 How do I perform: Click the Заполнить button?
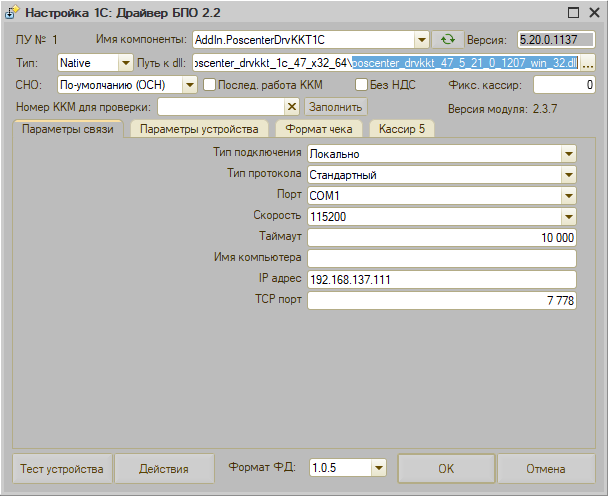pyautogui.click(x=335, y=106)
